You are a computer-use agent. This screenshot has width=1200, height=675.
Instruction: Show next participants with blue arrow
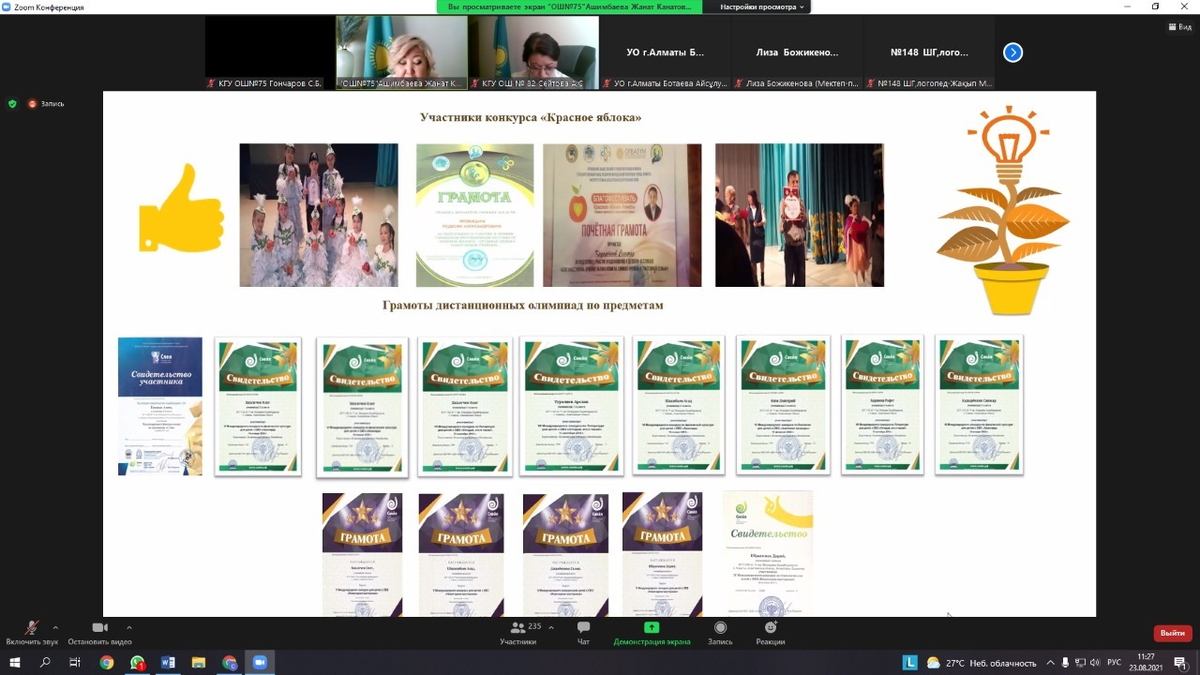click(x=1013, y=53)
